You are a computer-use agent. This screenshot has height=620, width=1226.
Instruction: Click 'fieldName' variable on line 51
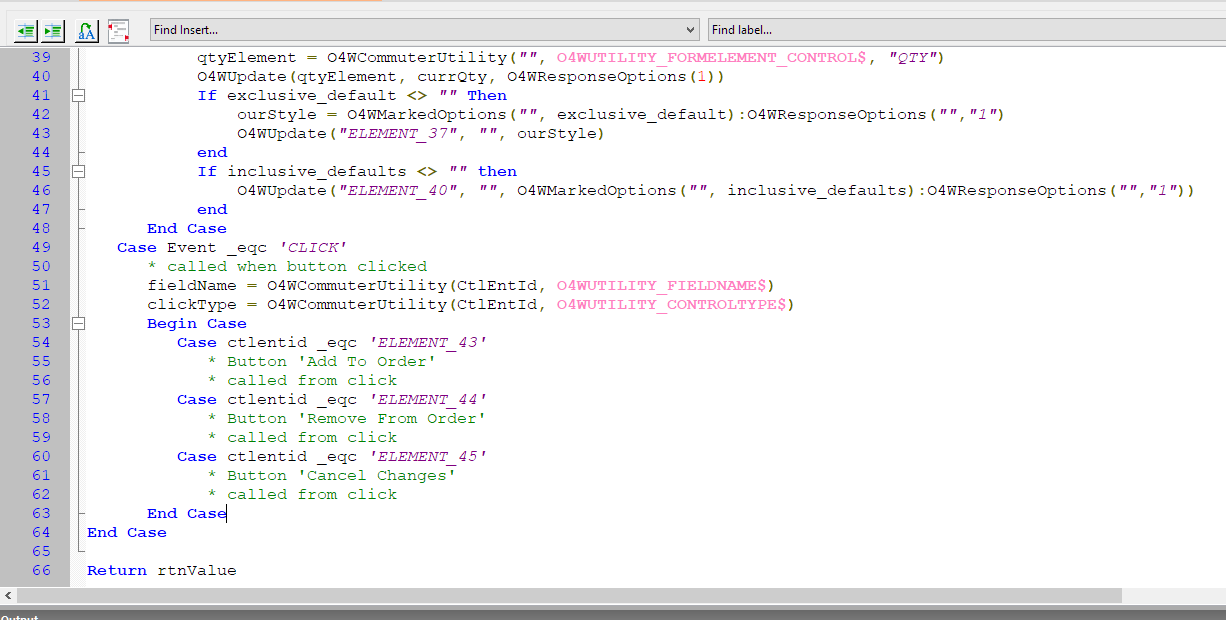click(192, 285)
